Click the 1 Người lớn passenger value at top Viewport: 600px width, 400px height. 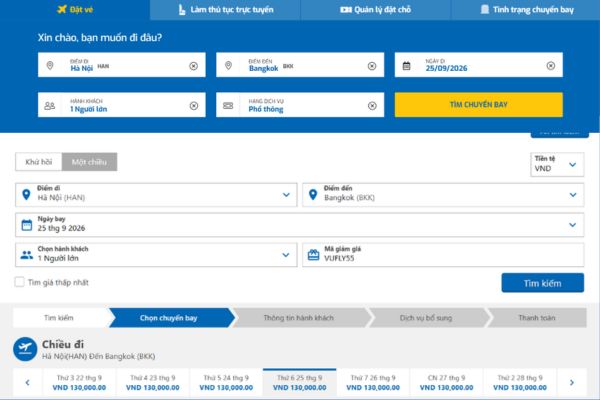(88, 109)
